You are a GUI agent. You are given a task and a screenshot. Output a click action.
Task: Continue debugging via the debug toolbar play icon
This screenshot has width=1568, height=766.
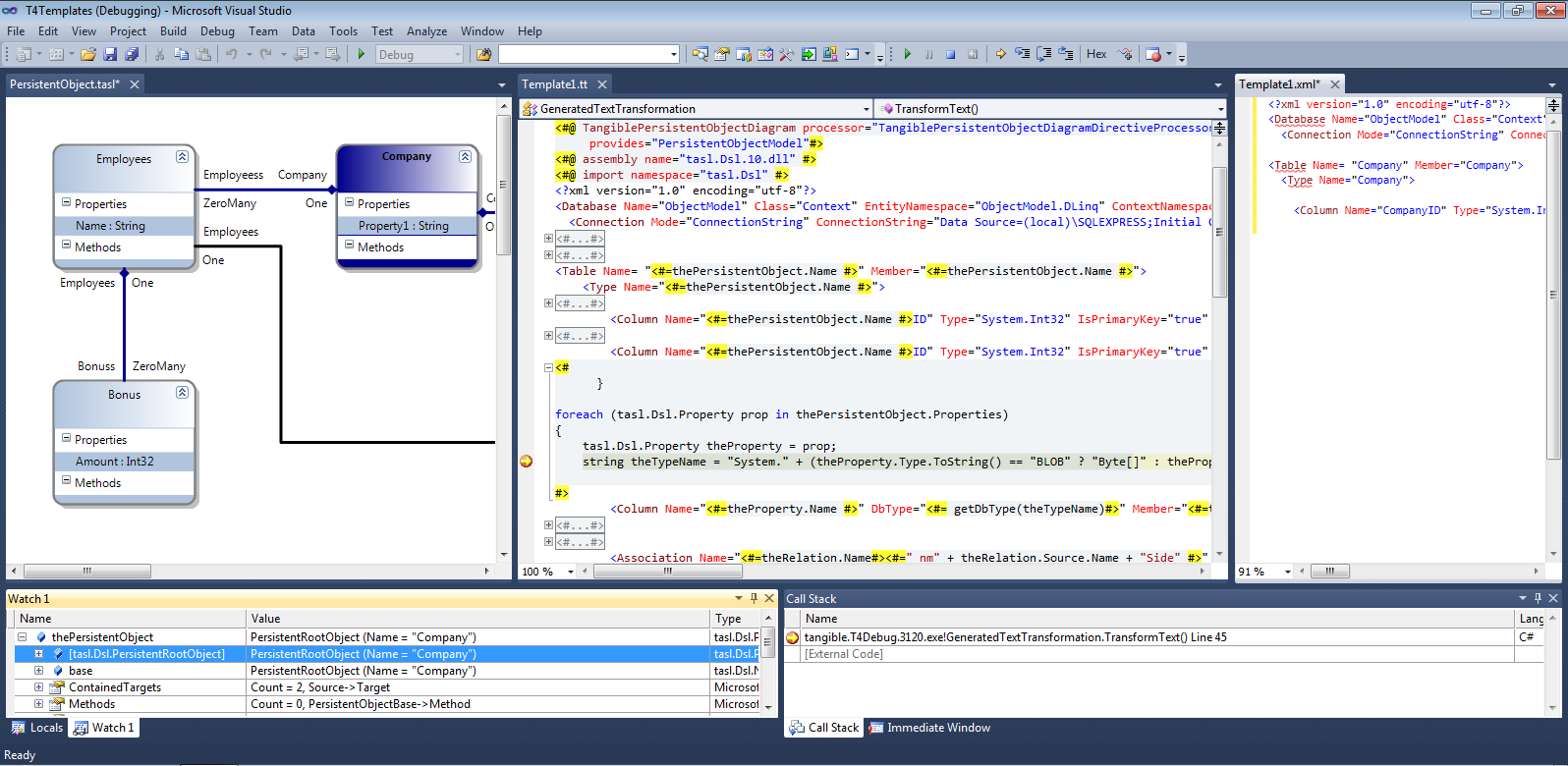tap(908, 54)
